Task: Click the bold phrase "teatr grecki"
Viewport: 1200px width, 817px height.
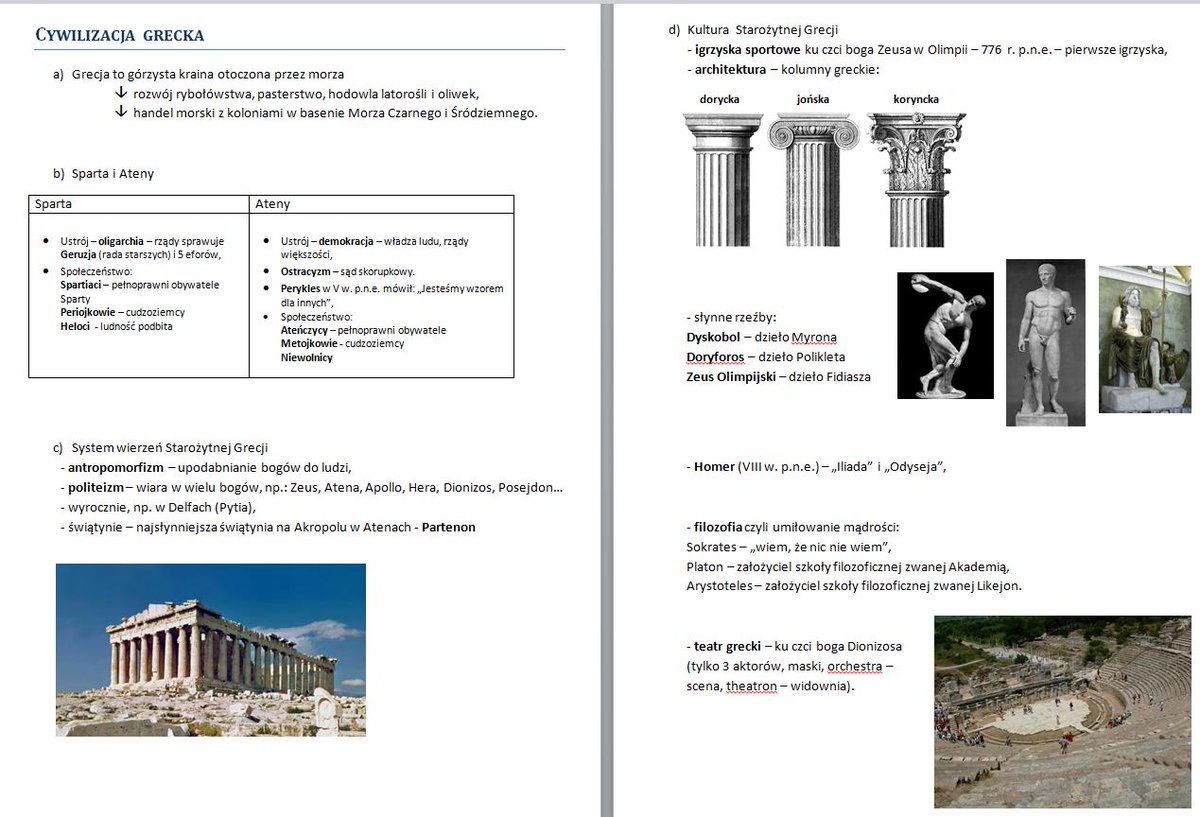Action: pyautogui.click(x=727, y=646)
